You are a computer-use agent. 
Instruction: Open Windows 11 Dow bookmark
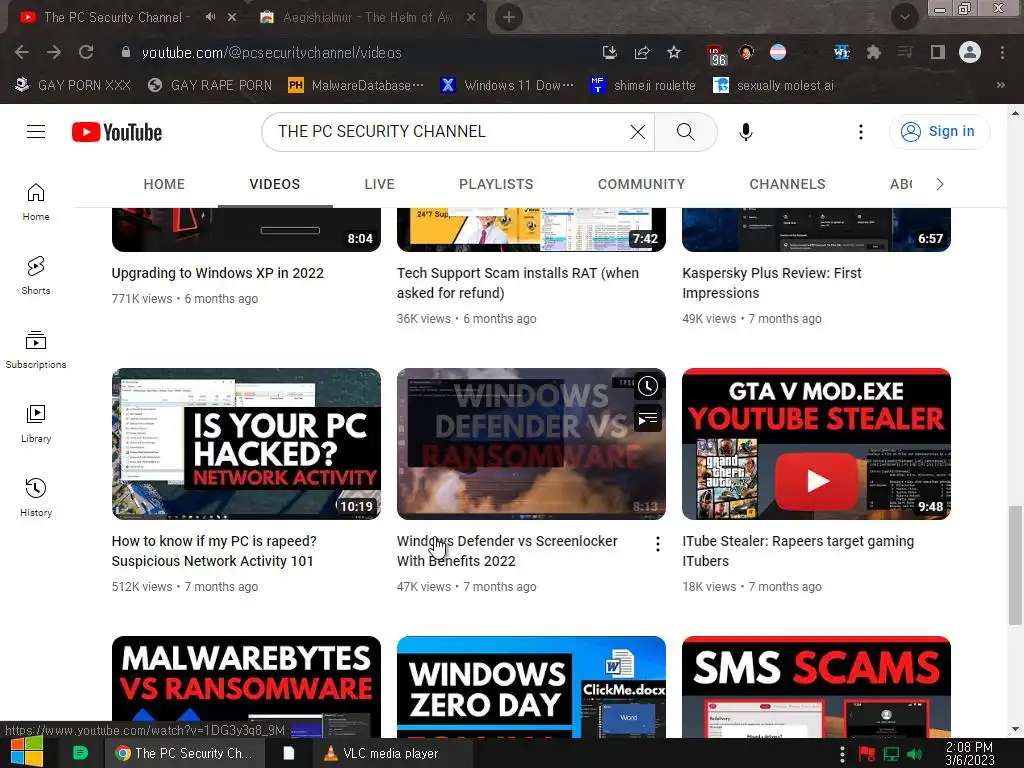(507, 85)
